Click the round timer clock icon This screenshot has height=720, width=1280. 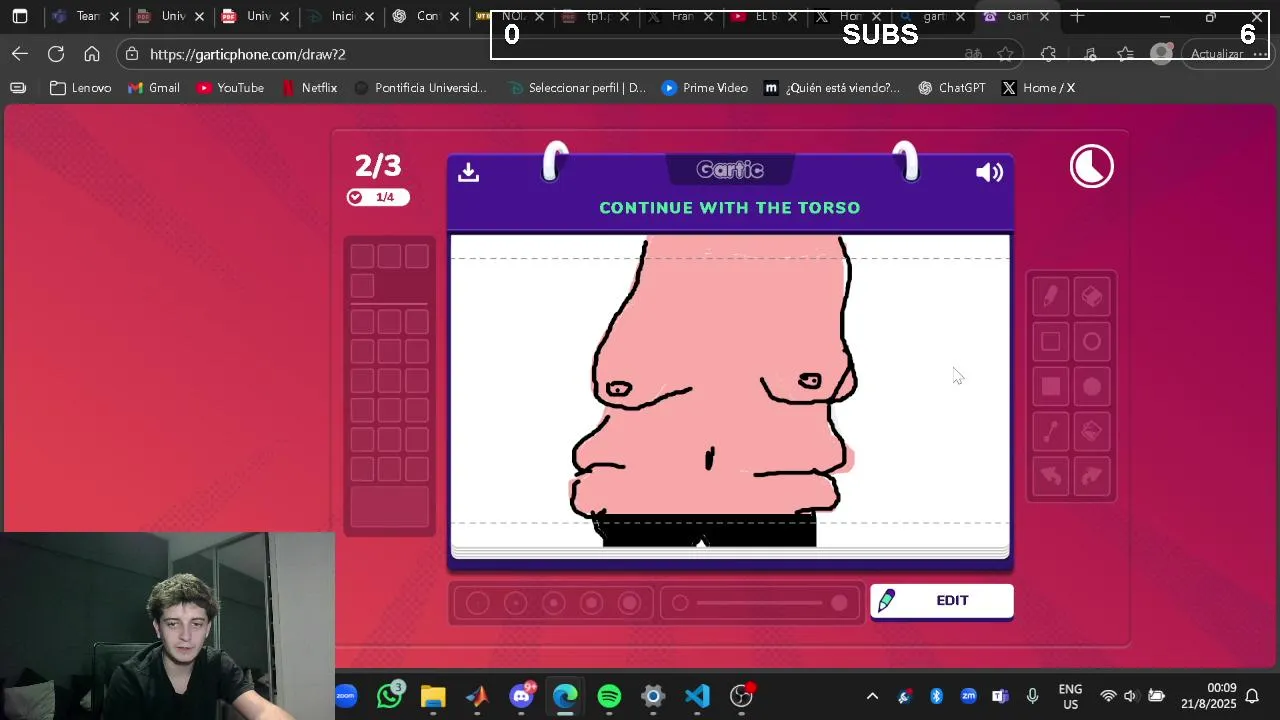click(x=1091, y=167)
